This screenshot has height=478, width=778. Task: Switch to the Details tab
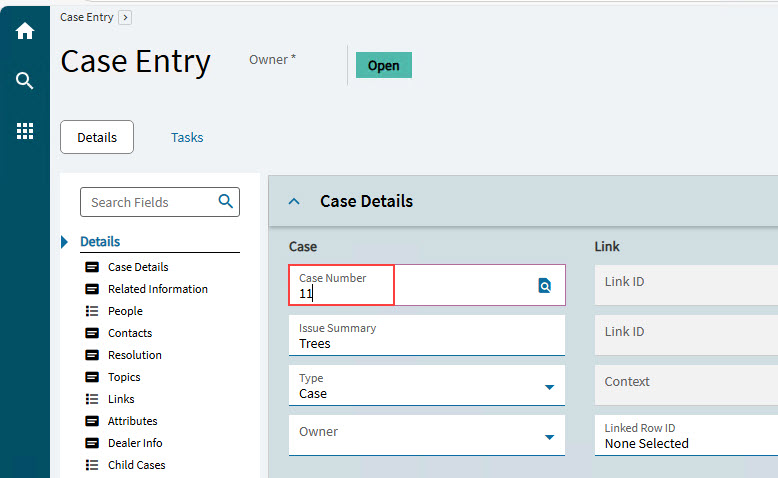click(97, 137)
